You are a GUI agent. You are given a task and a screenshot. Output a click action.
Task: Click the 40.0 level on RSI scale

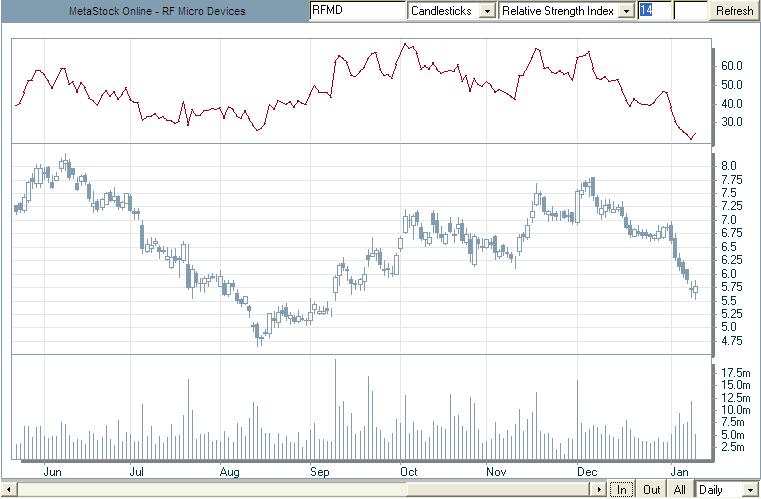point(732,103)
